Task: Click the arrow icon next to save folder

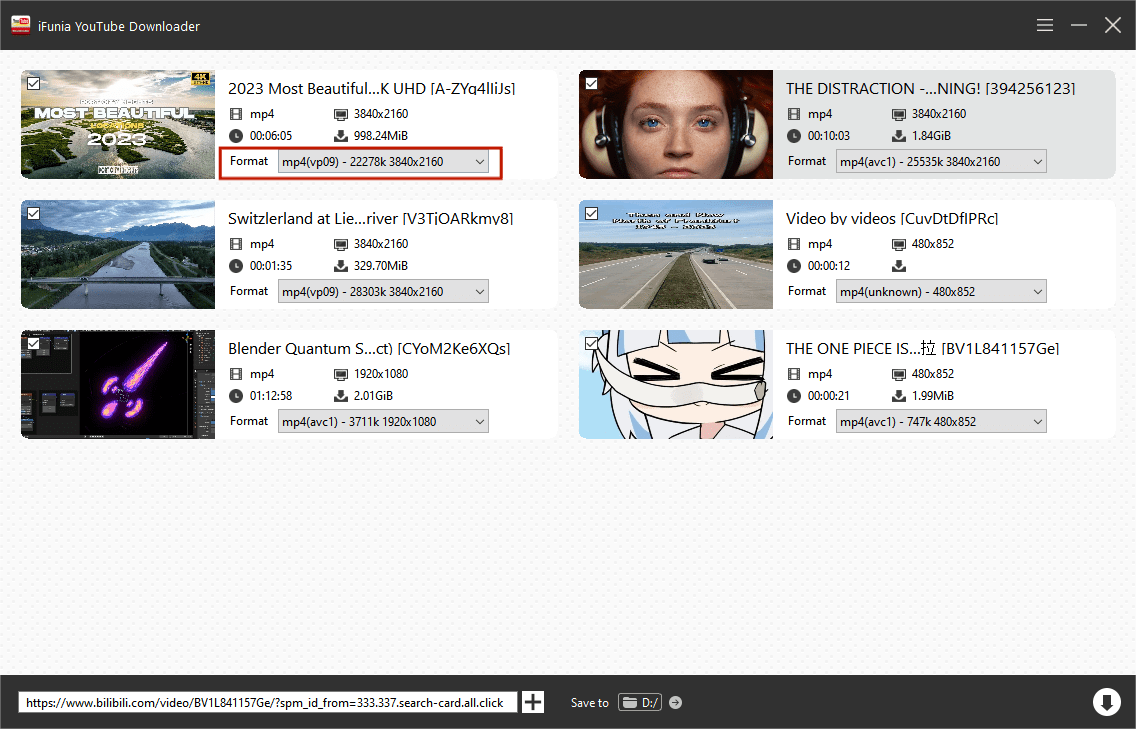Action: (x=675, y=702)
